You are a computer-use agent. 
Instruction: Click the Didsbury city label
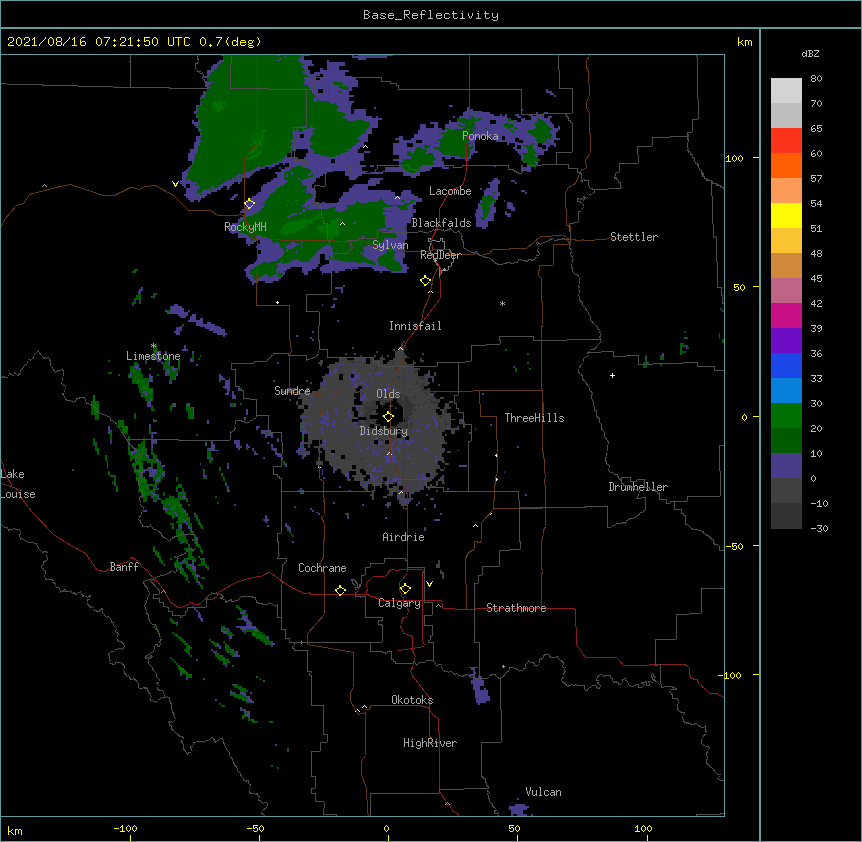384,431
